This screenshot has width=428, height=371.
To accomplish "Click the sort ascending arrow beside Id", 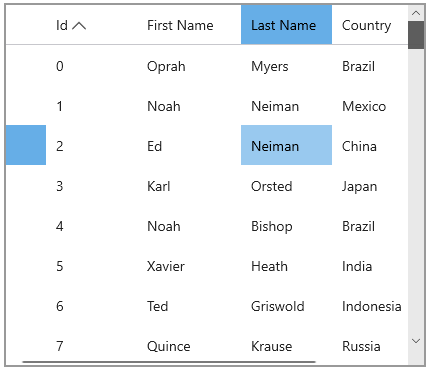I will pos(79,26).
